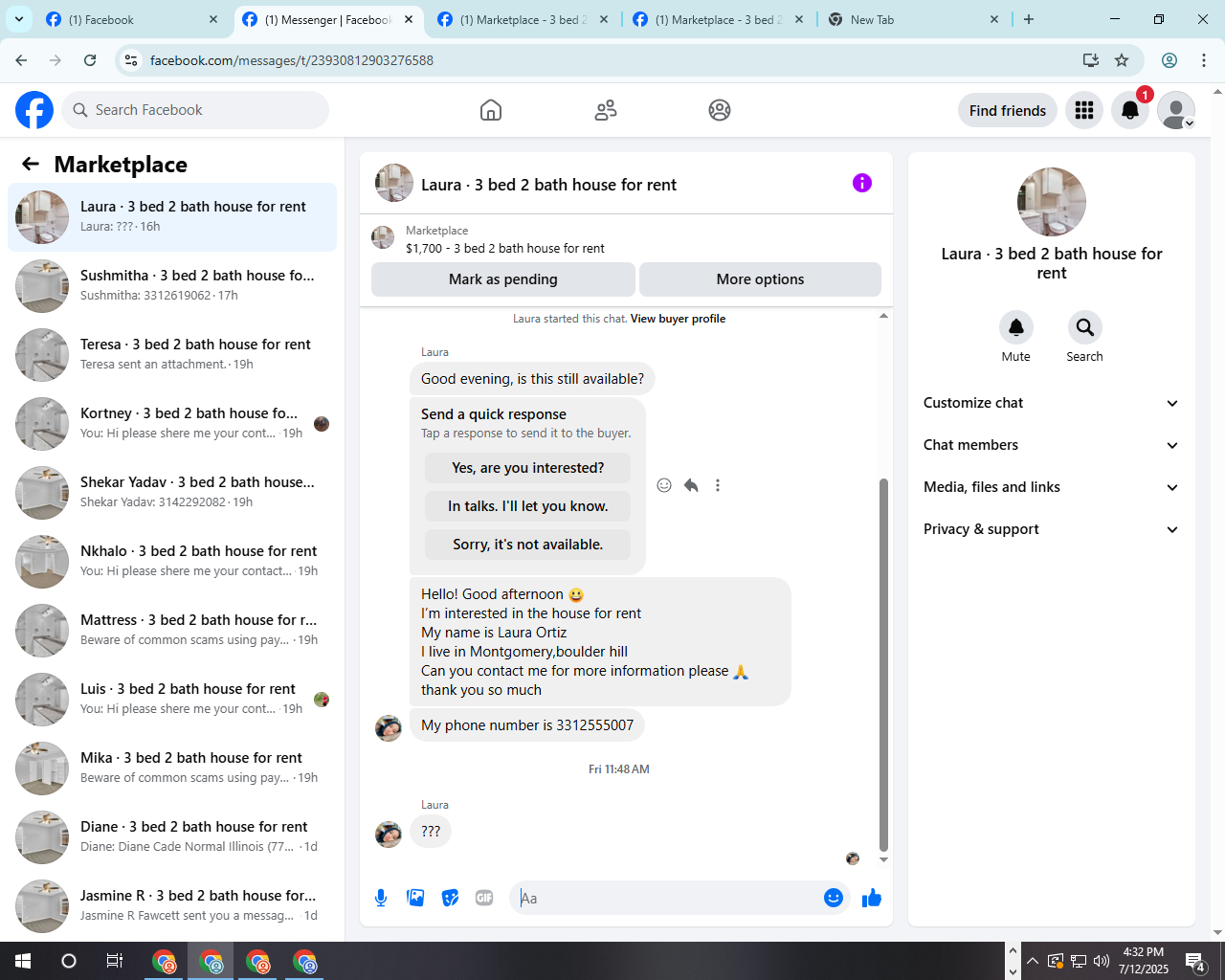Click the Search Facebook field
Screen dimensions: 1225x980
click(x=195, y=110)
